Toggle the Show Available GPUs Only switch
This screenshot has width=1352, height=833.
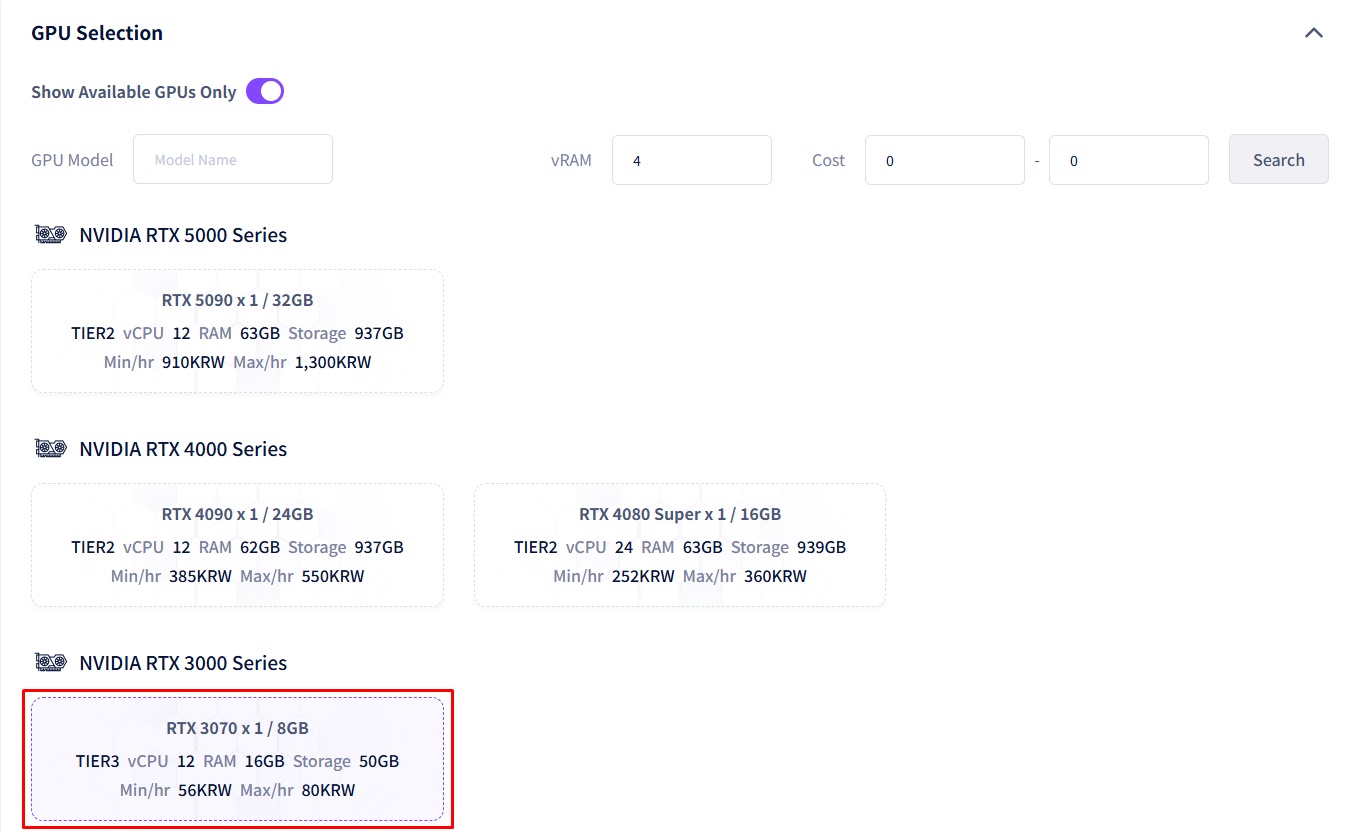[x=265, y=92]
